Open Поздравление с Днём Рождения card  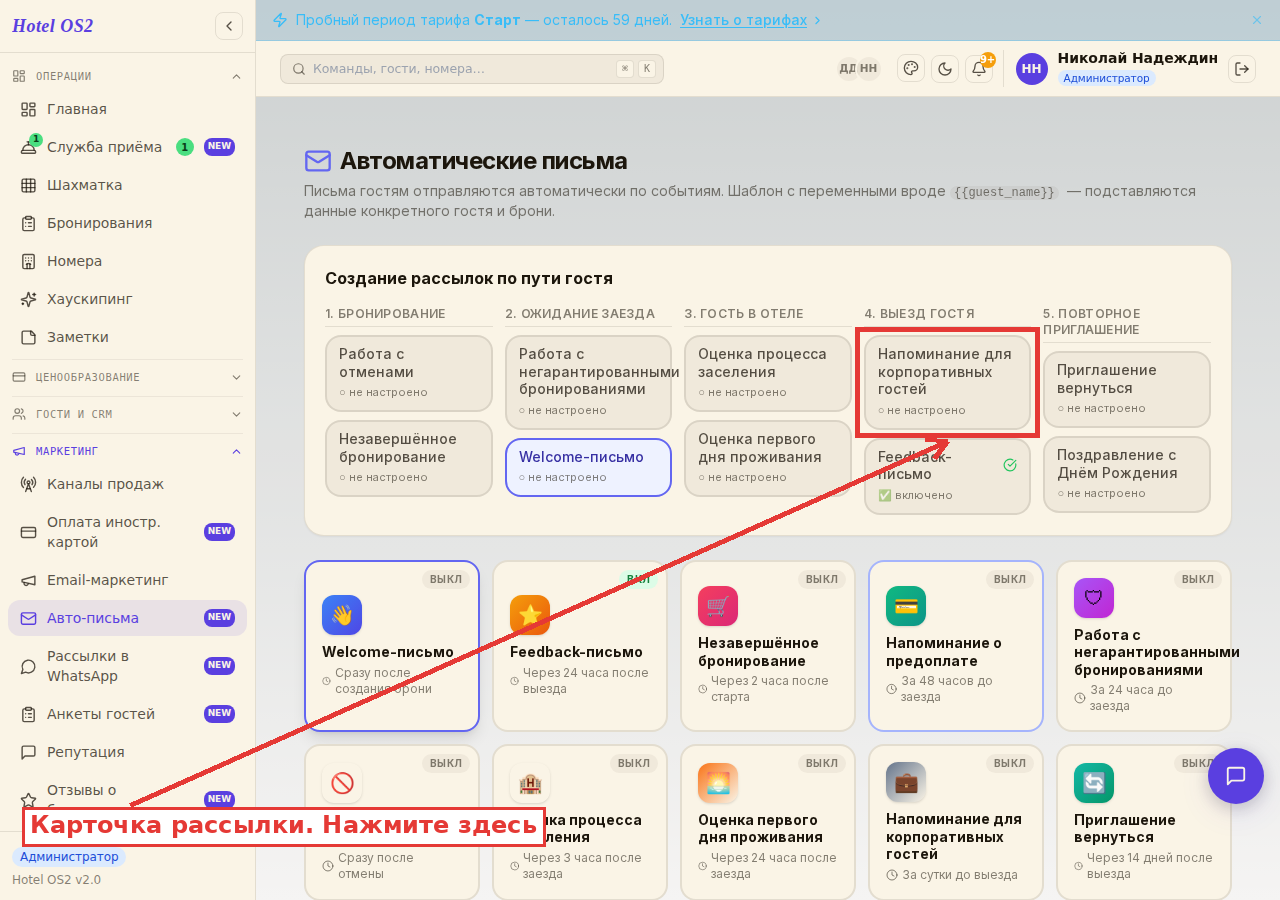point(1126,474)
